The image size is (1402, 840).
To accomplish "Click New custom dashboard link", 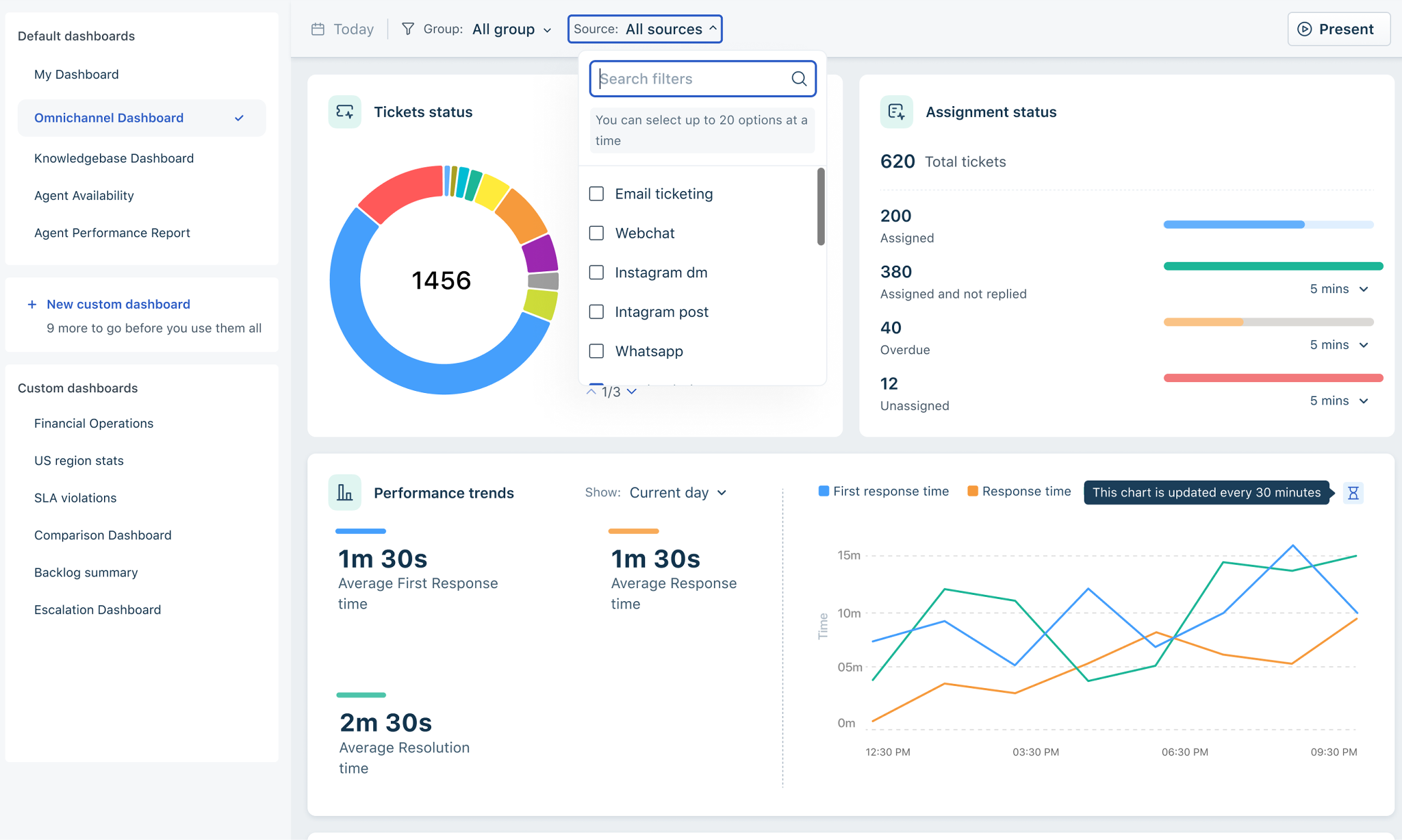I will click(x=118, y=305).
